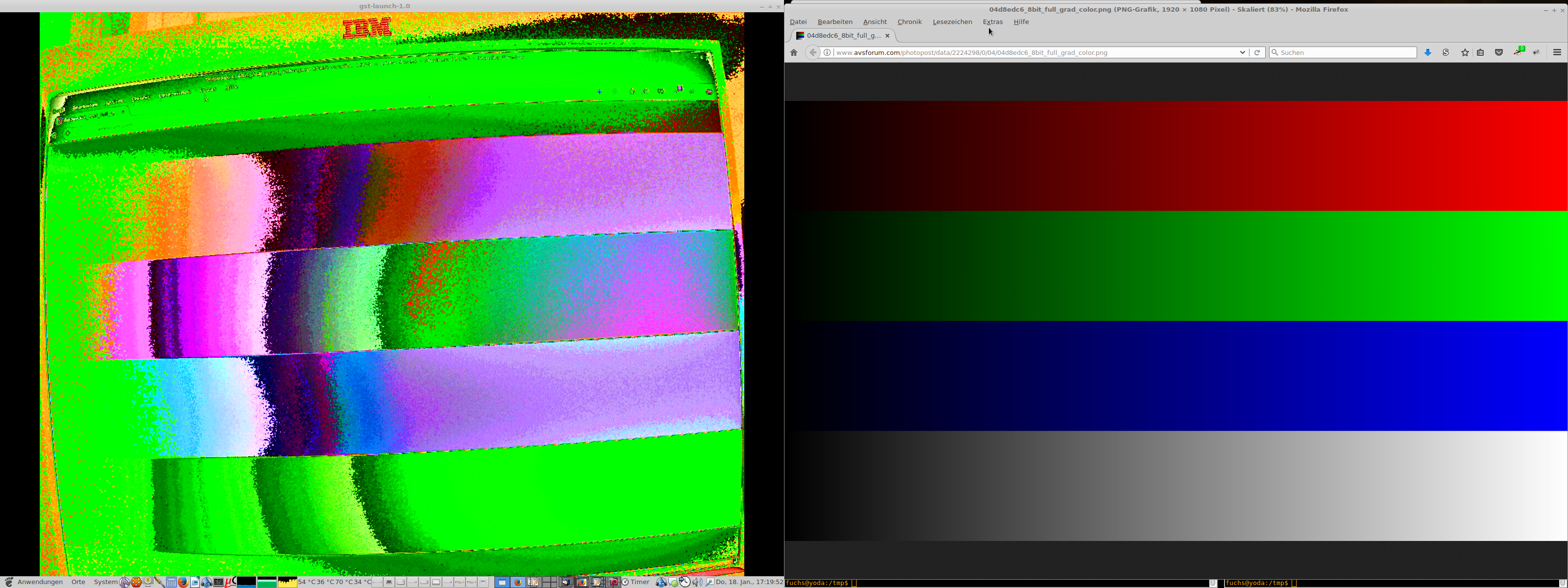Bookmark this page with star icon
This screenshot has height=588, width=1568.
1465,53
